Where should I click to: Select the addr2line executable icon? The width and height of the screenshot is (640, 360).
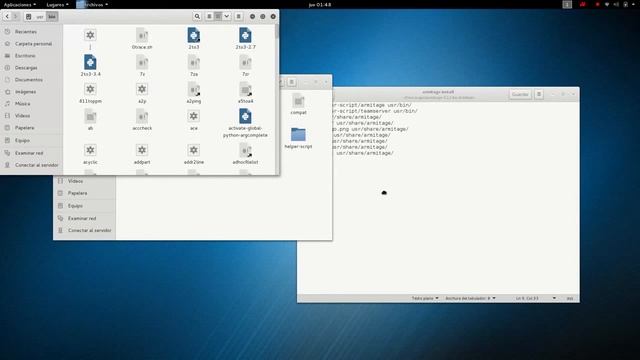(193, 150)
